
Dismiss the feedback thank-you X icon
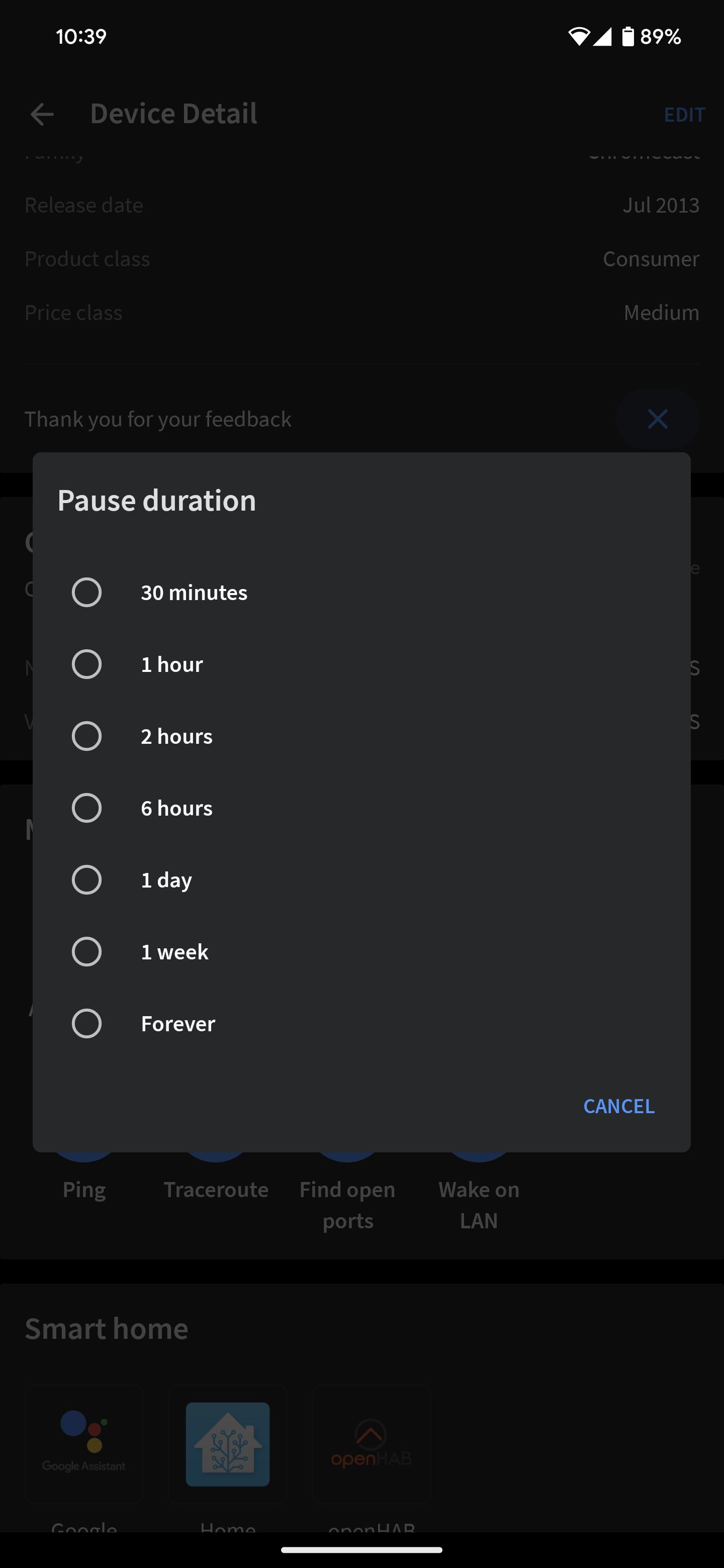(x=657, y=419)
